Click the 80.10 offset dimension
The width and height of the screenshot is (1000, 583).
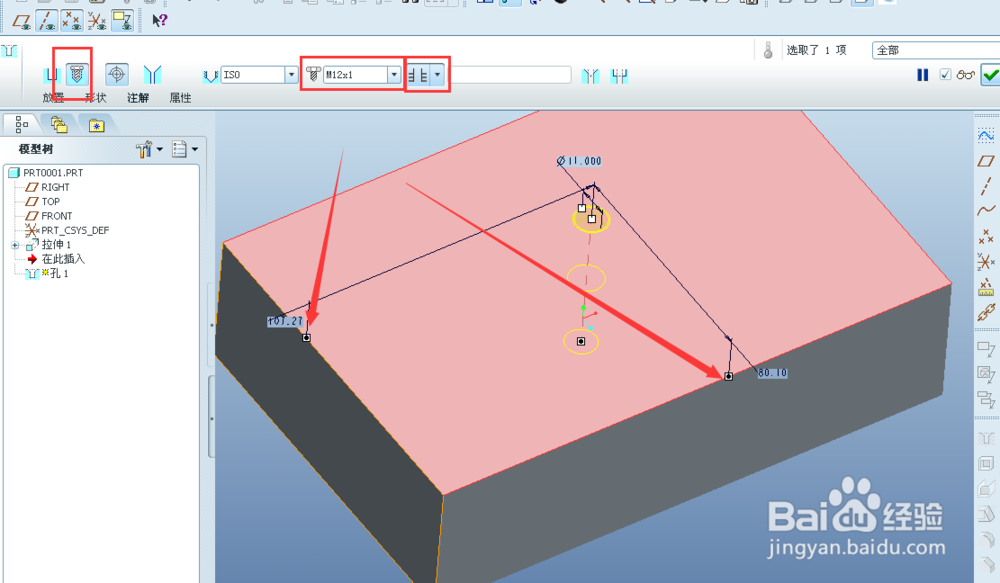click(772, 373)
